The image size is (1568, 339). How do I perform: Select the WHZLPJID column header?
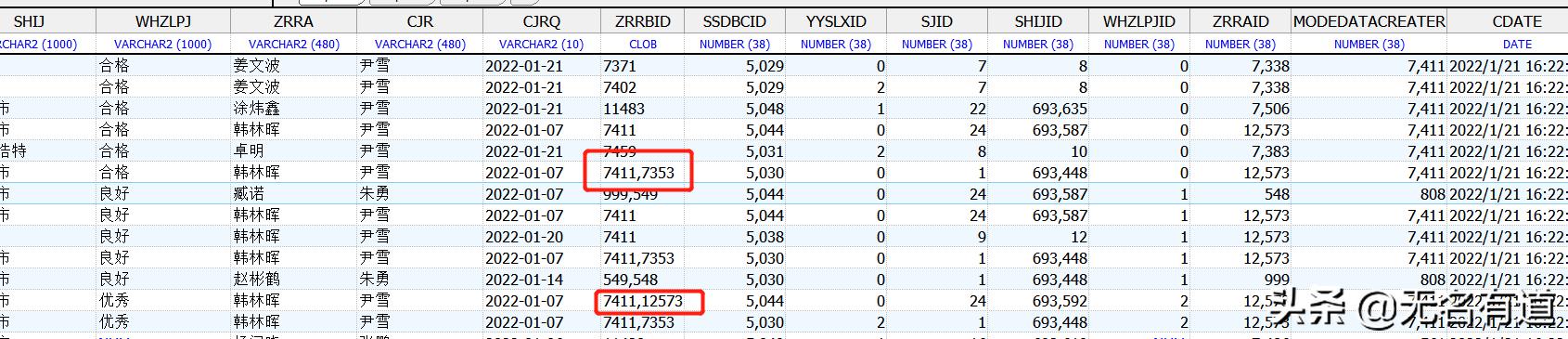(1139, 21)
